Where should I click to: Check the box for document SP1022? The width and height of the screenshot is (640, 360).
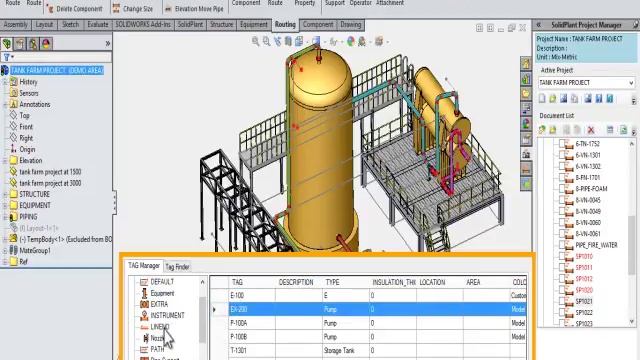tap(562, 312)
